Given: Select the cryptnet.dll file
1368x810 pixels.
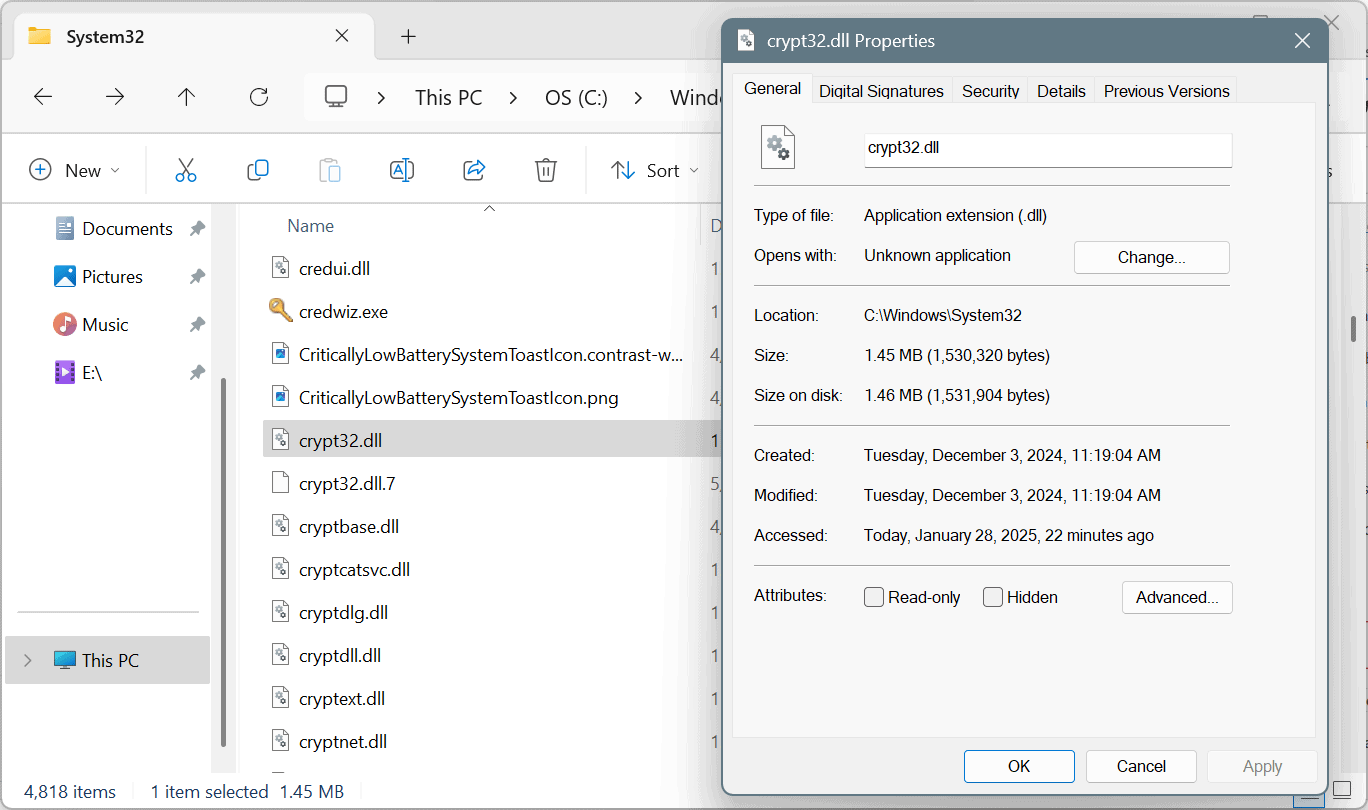Looking at the screenshot, I should 343,741.
